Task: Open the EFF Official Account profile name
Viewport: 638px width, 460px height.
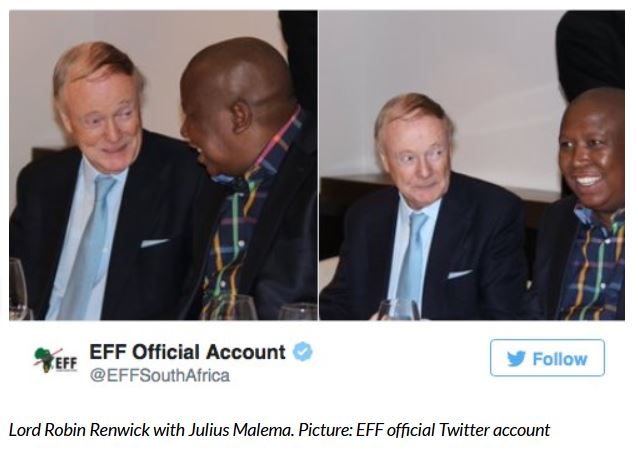Action: coord(188,352)
